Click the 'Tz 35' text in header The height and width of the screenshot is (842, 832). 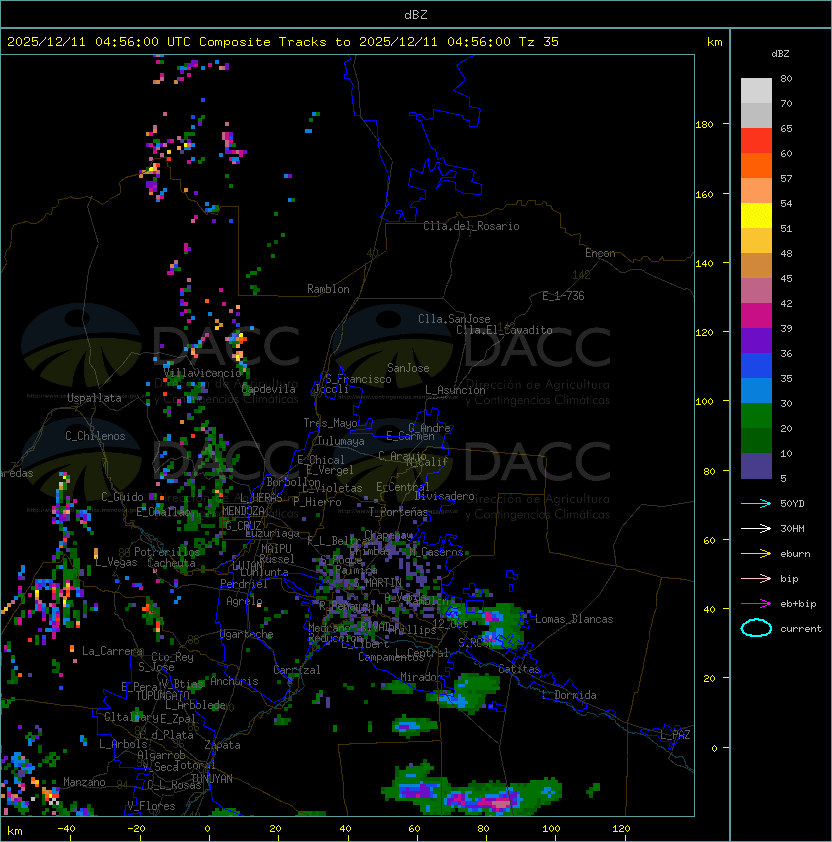click(x=539, y=42)
